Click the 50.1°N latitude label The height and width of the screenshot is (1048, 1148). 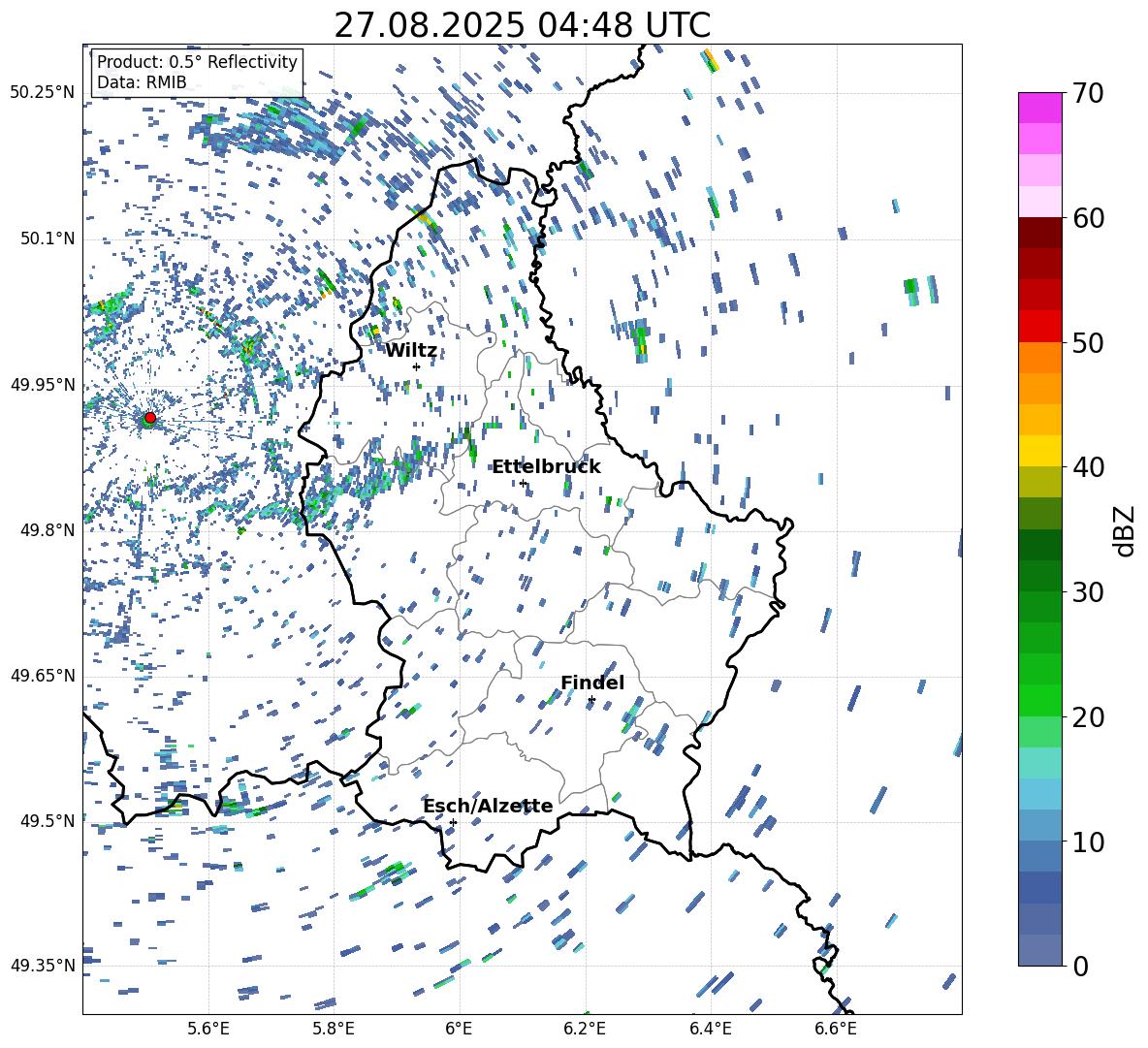(48, 239)
